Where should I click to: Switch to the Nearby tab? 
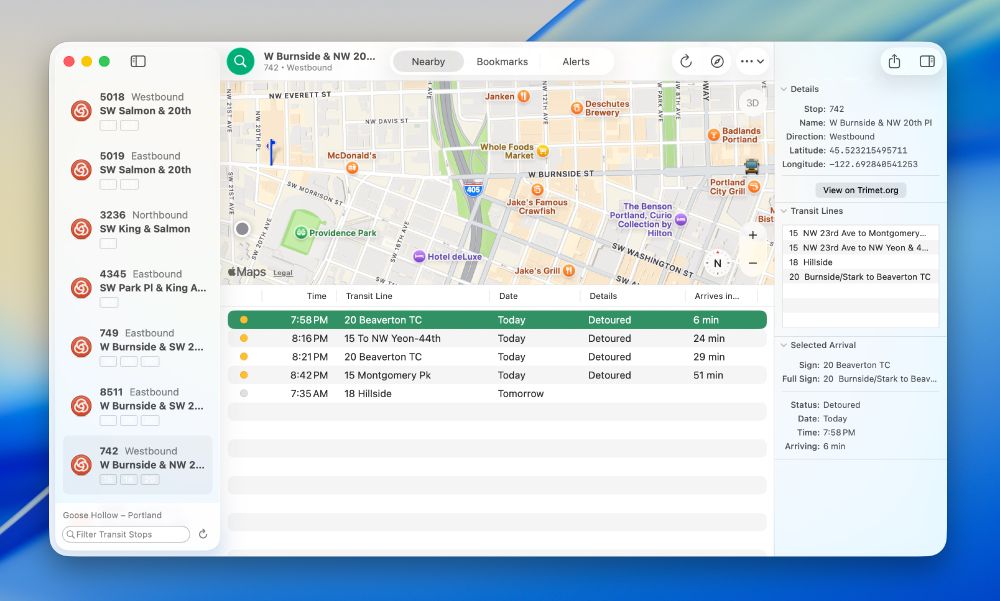(x=428, y=62)
